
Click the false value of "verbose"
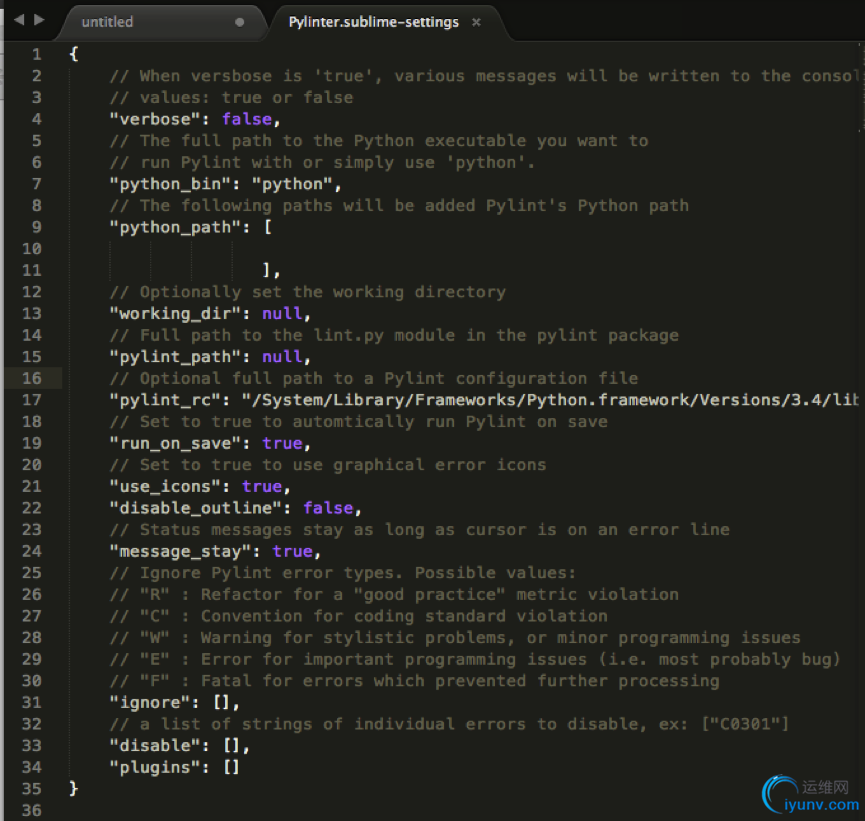(x=247, y=119)
